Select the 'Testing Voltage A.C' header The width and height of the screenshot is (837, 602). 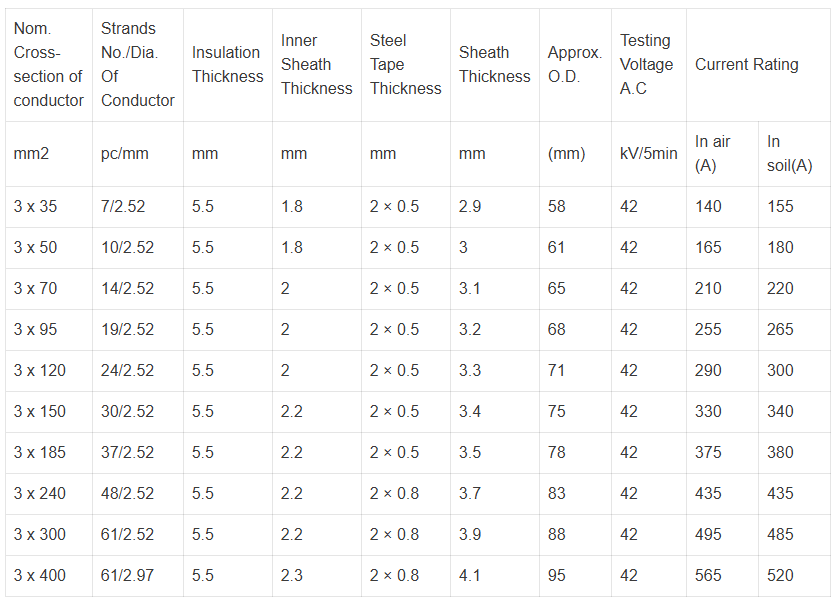(646, 64)
